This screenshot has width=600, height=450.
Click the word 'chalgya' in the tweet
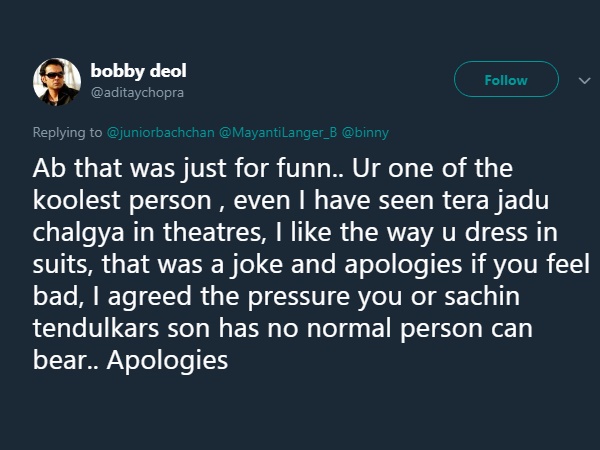78,233
